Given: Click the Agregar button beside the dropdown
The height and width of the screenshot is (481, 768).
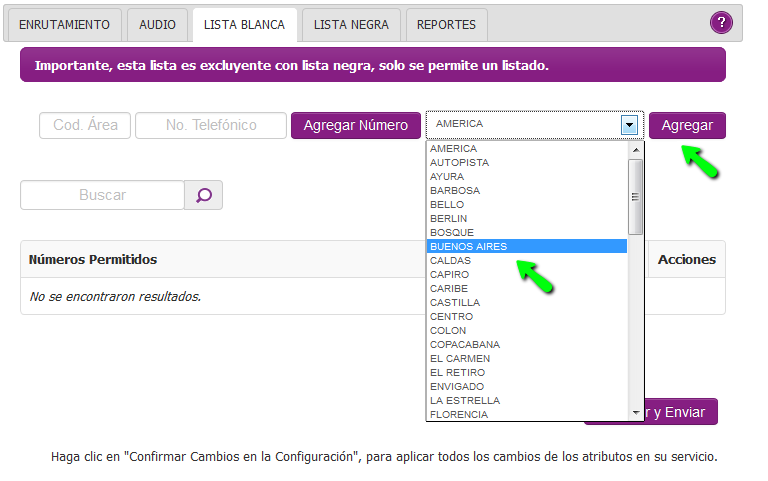Looking at the screenshot, I should pyautogui.click(x=687, y=125).
